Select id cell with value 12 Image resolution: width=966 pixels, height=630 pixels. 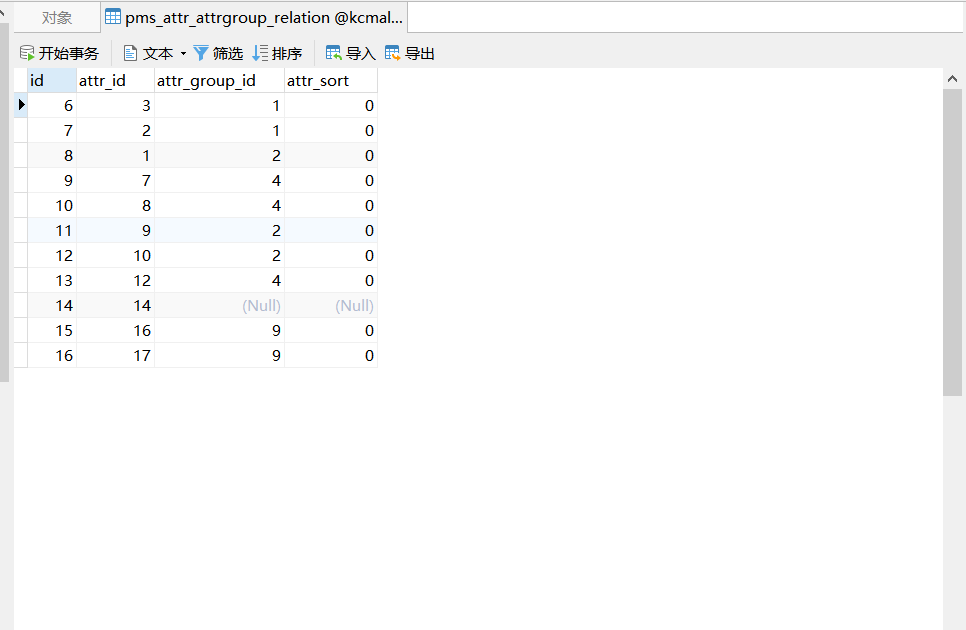(52, 256)
